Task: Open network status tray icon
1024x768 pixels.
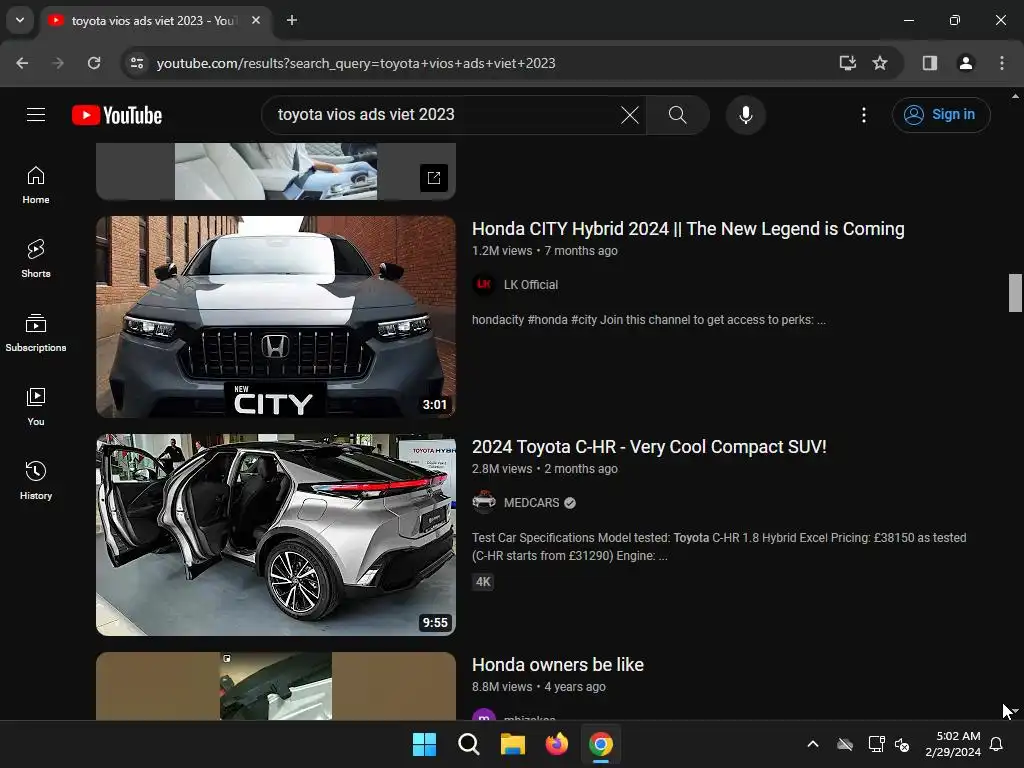Action: coord(876,744)
